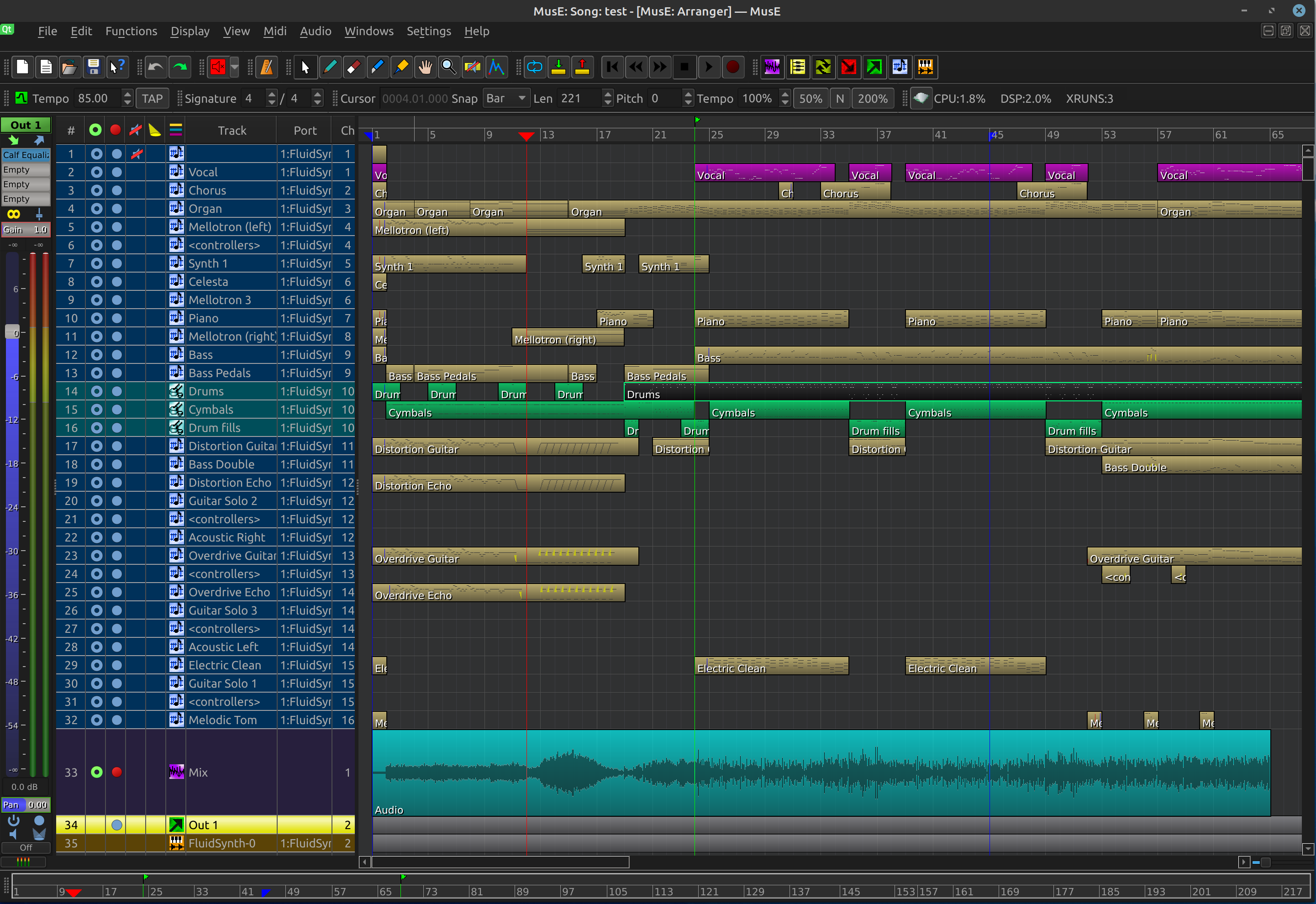Toggle record arm on Mix track
The width and height of the screenshot is (1316, 904).
116,772
